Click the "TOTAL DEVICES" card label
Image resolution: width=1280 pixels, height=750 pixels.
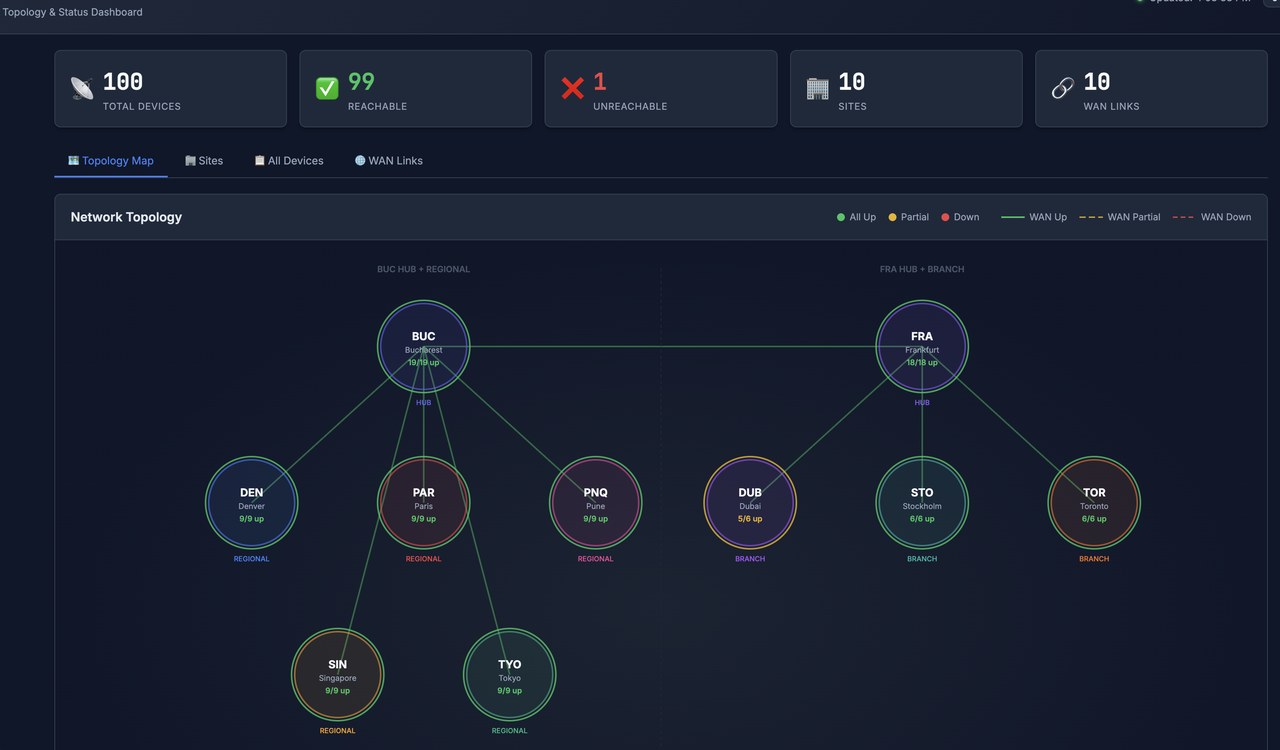142,106
